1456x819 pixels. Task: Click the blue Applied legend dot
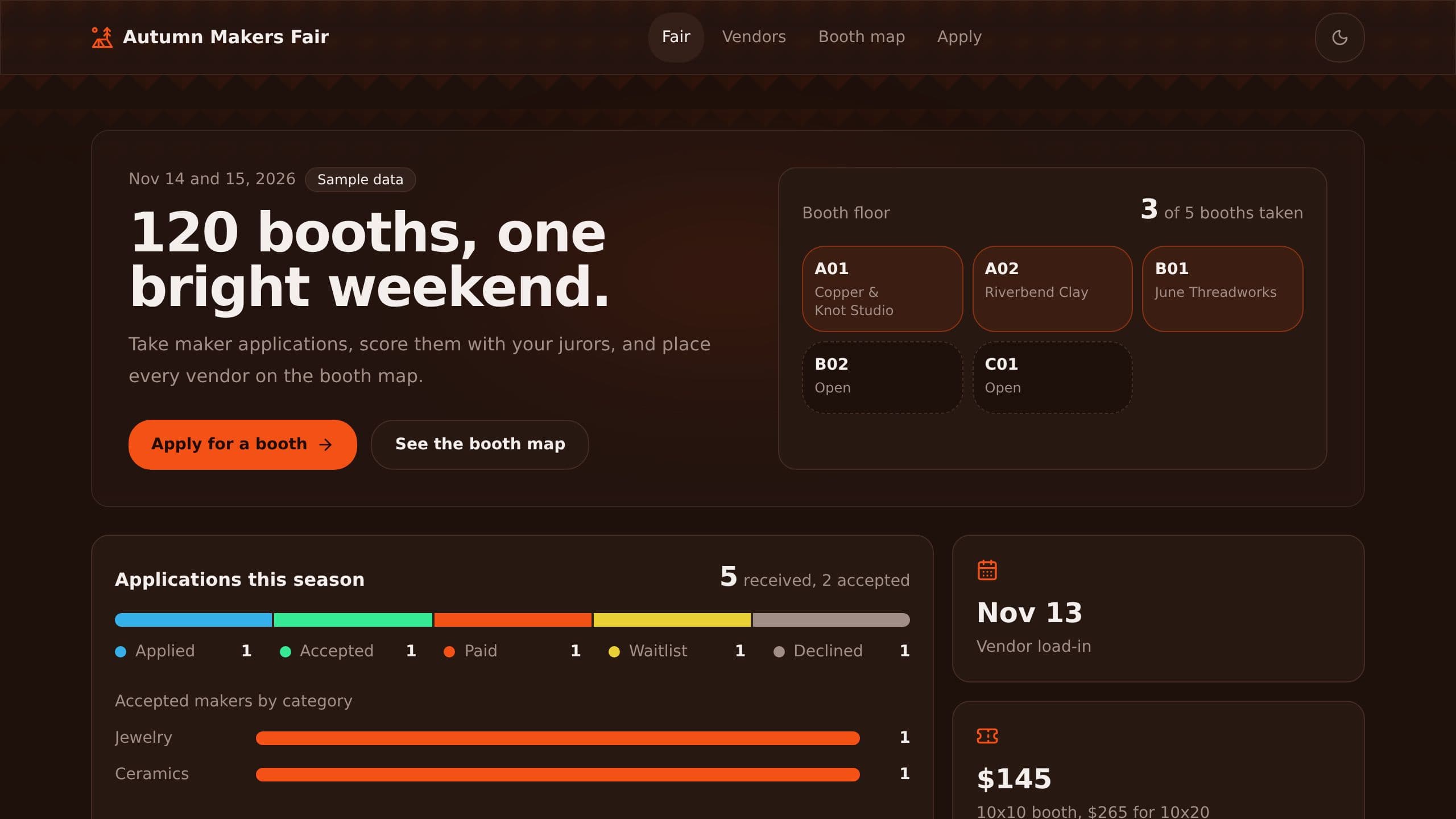click(x=121, y=652)
